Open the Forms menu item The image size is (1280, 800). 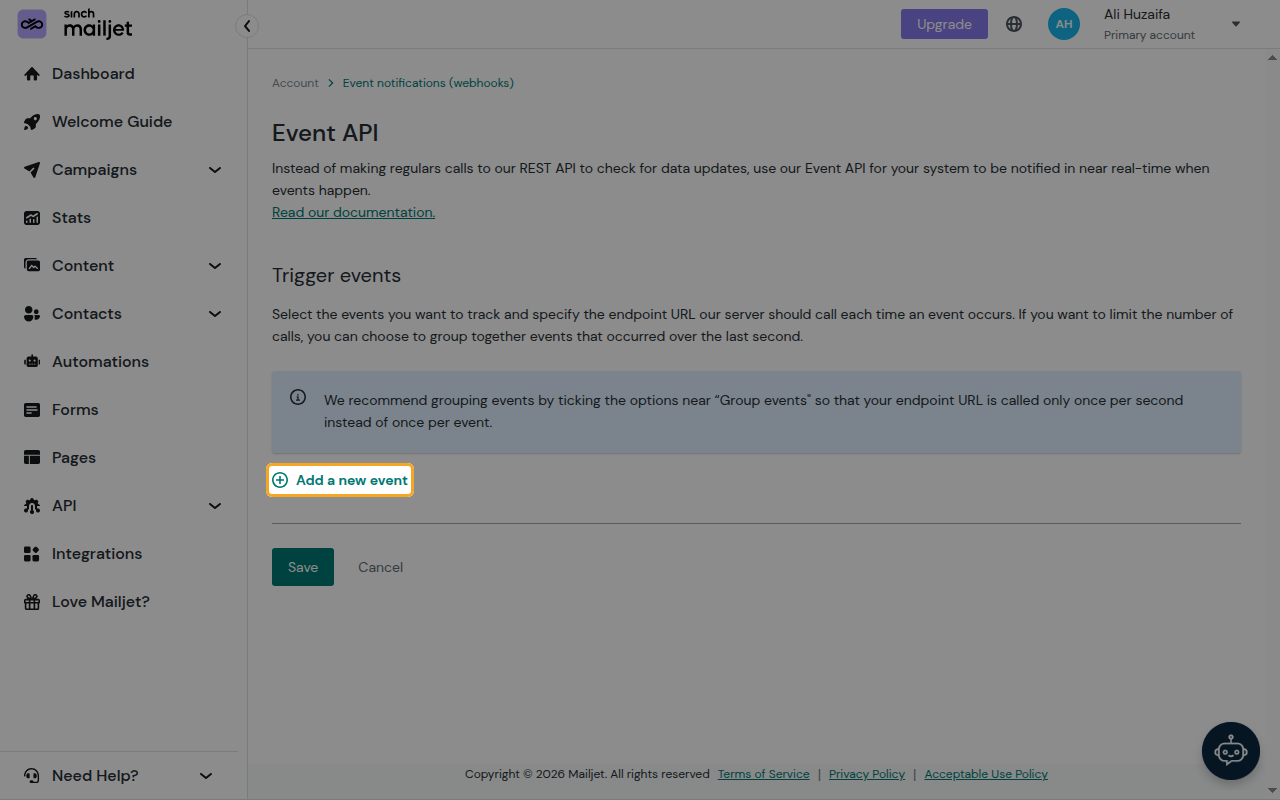tap(75, 410)
